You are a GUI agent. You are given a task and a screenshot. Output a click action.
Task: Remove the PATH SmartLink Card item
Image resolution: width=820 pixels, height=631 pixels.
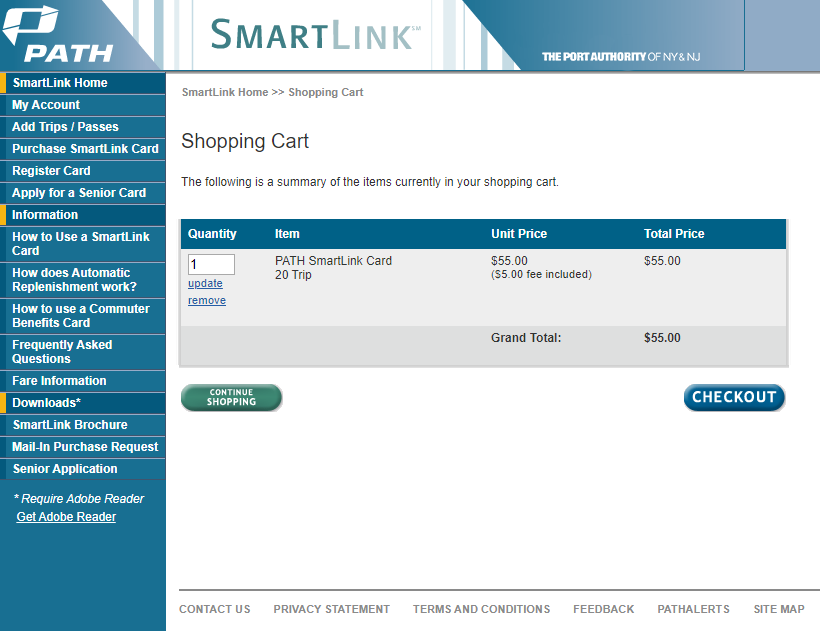[207, 301]
